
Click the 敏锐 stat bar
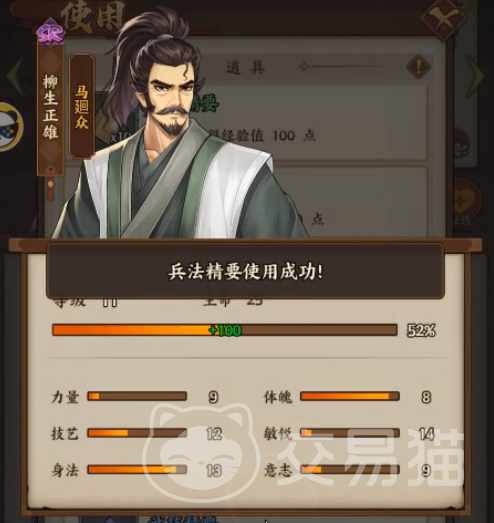coord(350,433)
